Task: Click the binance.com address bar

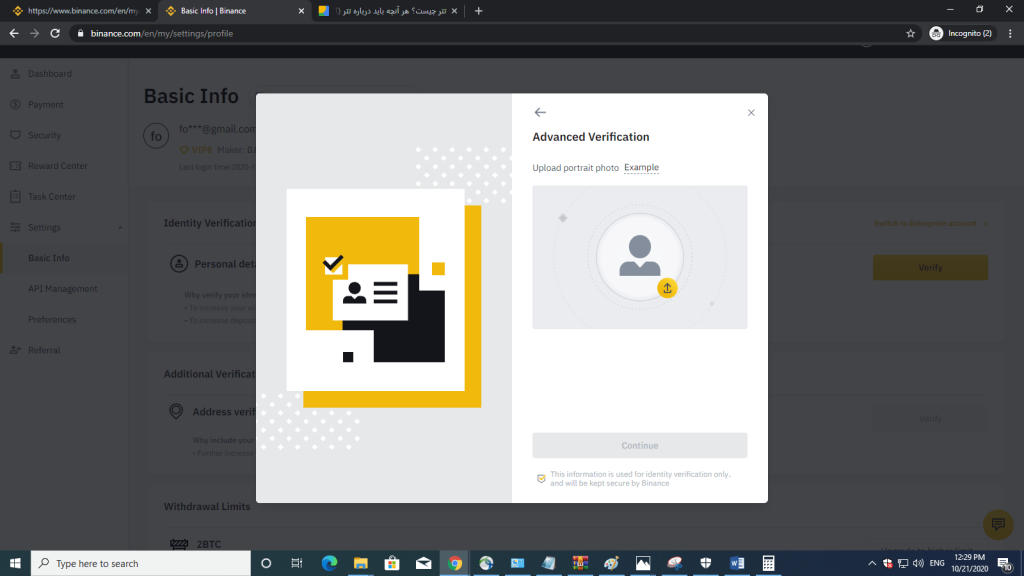Action: pos(490,33)
